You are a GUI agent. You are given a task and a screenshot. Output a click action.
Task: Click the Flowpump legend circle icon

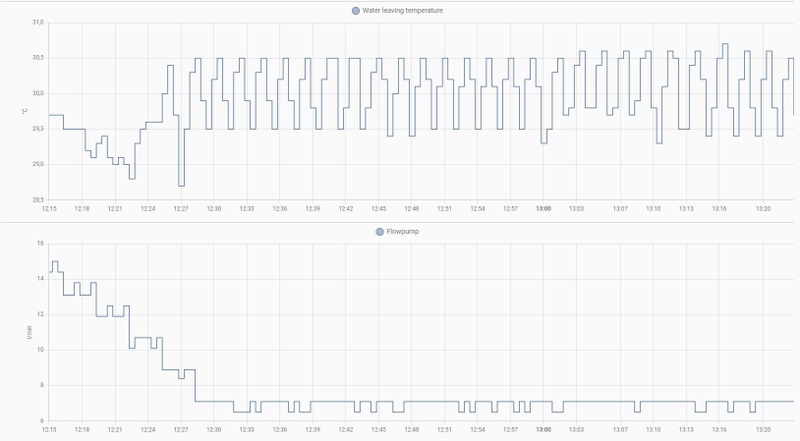tap(380, 232)
